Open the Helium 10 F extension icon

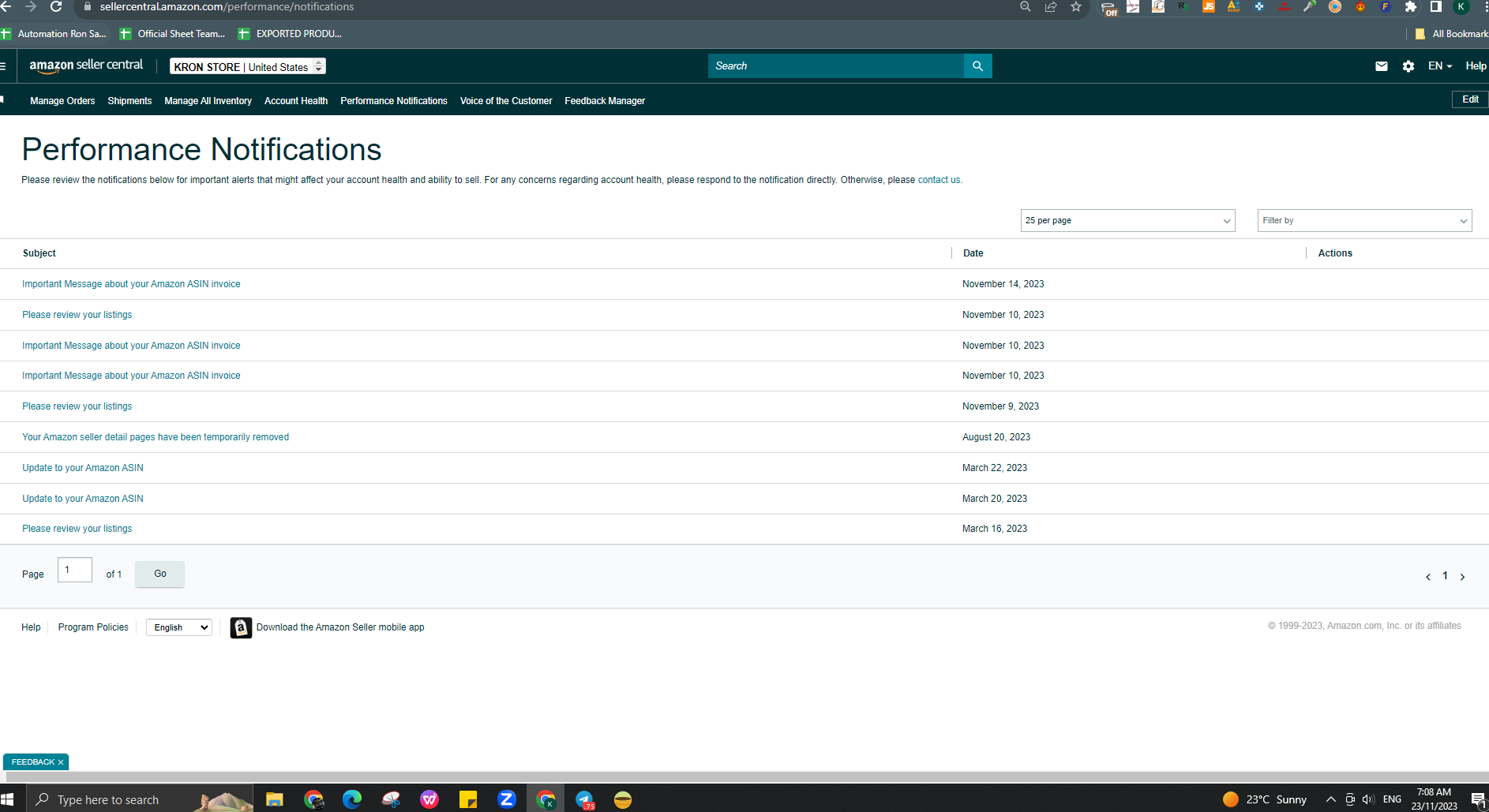tap(1386, 6)
